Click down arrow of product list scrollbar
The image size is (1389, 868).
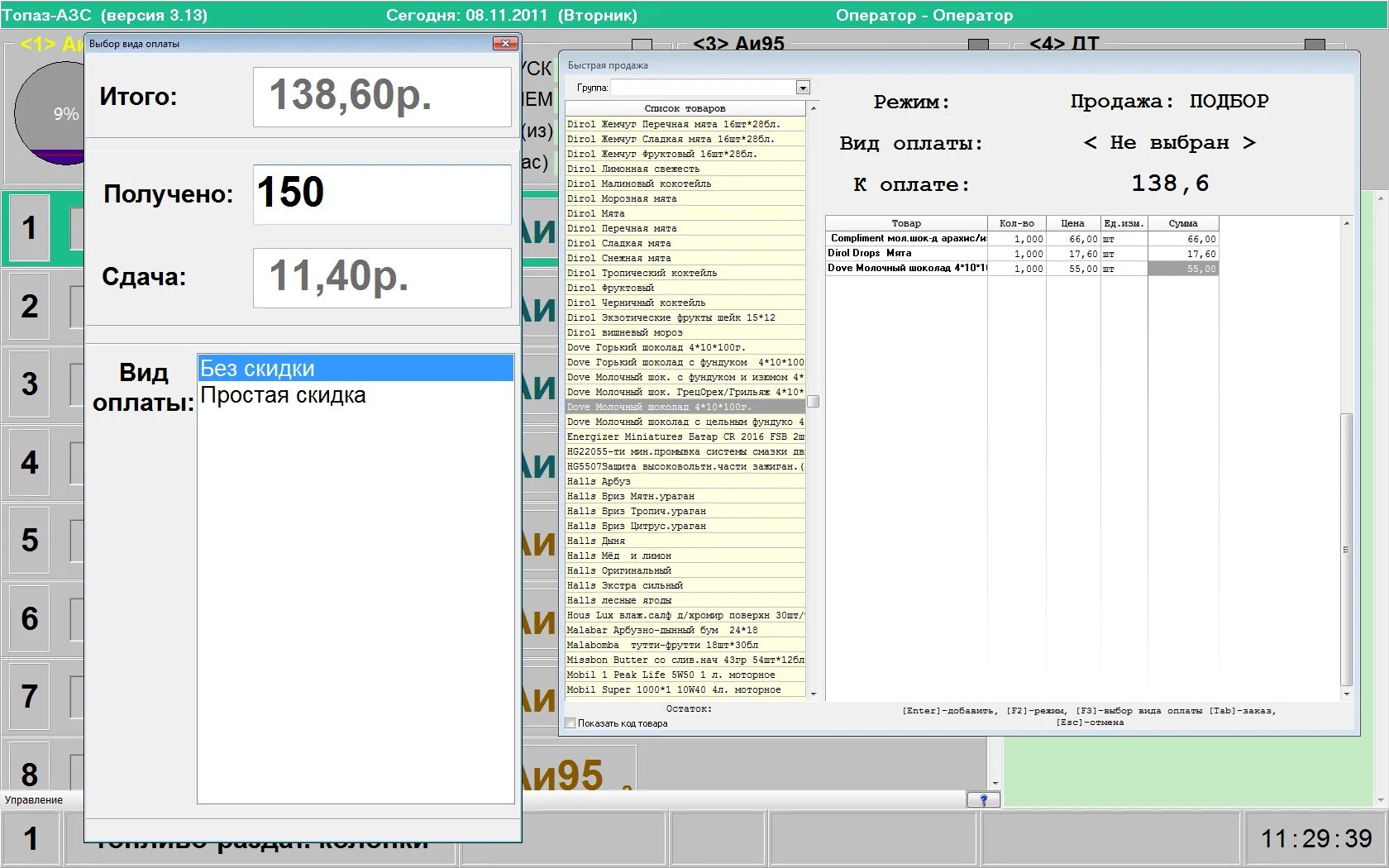click(814, 694)
